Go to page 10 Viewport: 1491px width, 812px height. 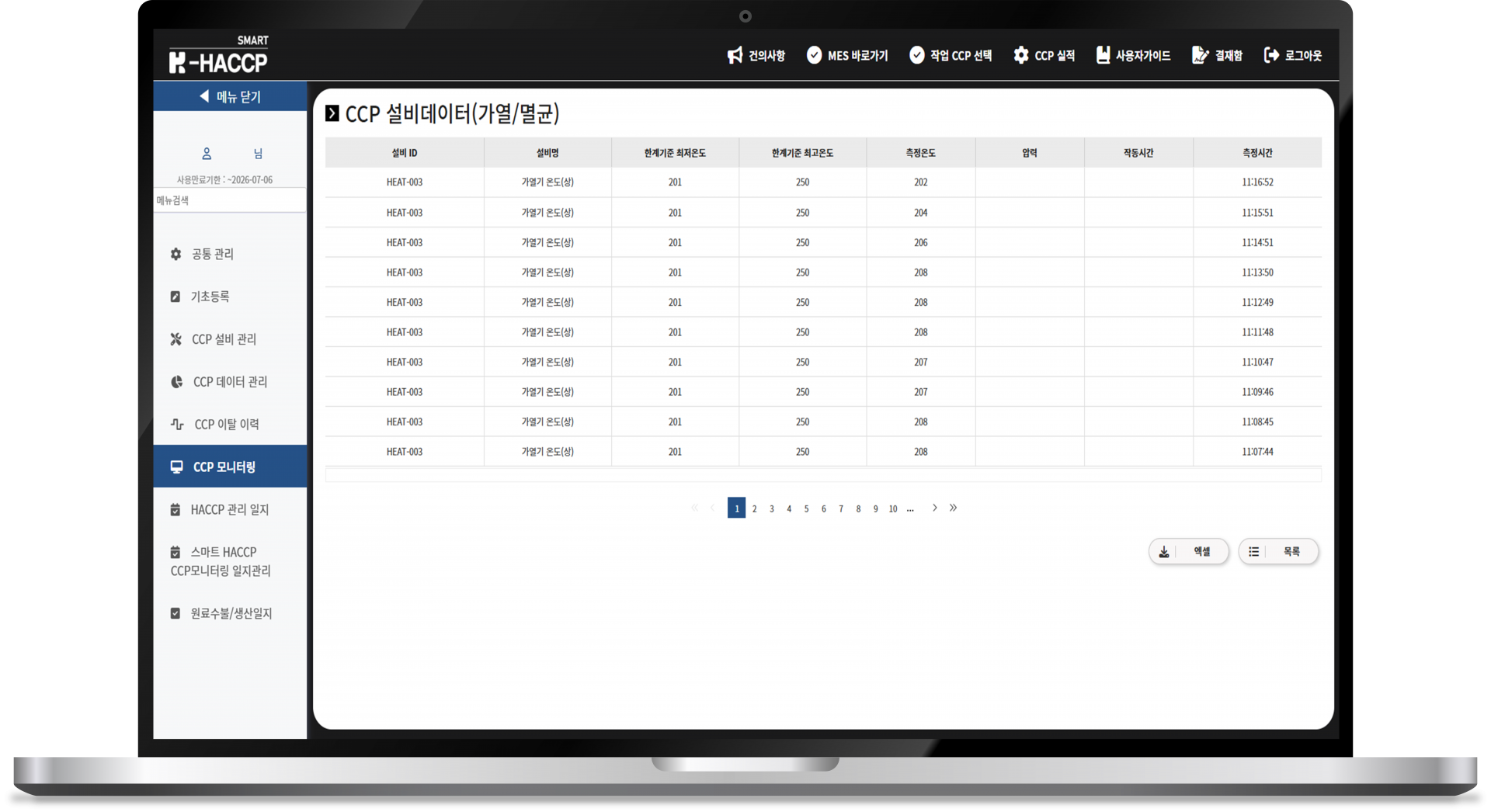tap(893, 508)
